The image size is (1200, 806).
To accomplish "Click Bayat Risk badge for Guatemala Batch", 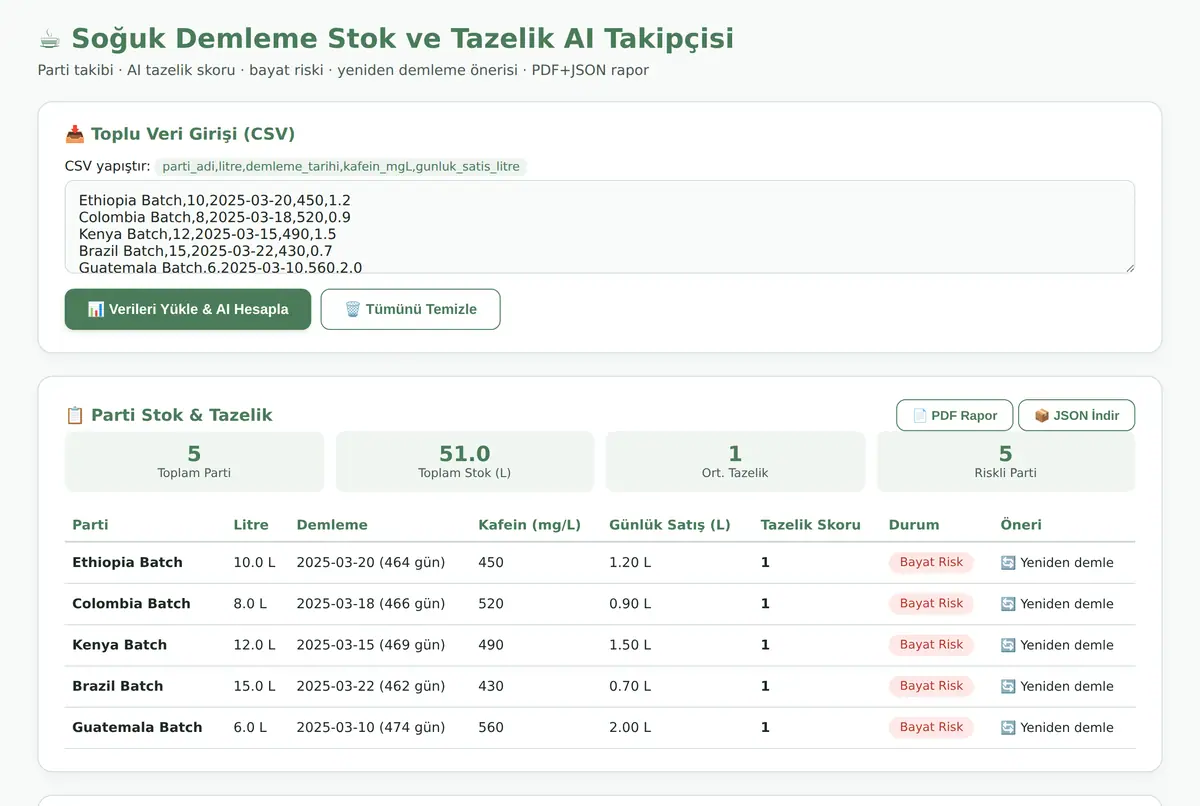I will [x=931, y=727].
